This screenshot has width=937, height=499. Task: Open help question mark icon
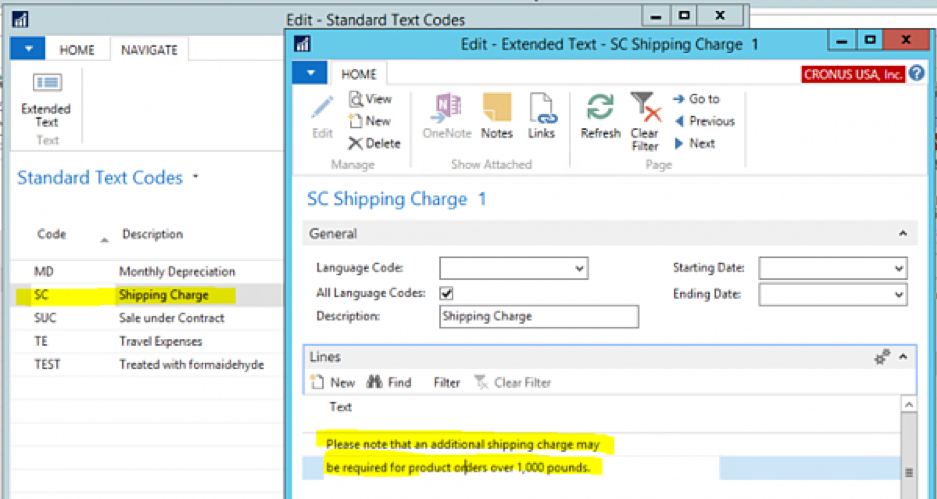click(916, 74)
